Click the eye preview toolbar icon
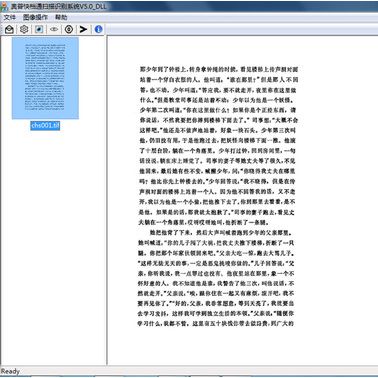 (x=54, y=29)
